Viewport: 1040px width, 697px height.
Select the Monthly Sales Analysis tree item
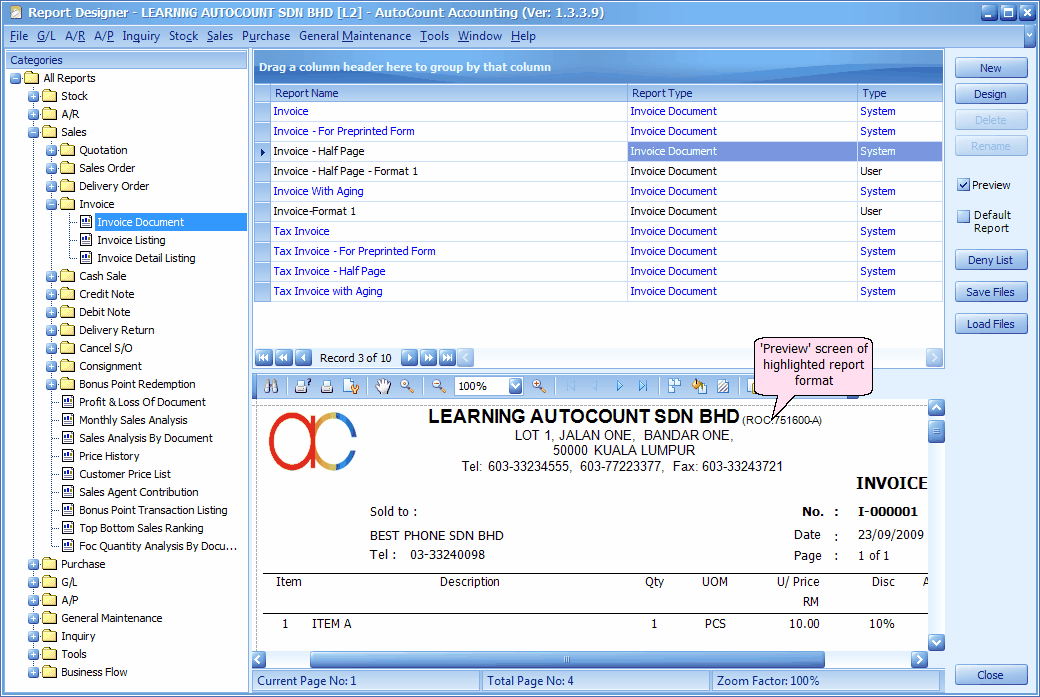click(x=133, y=420)
